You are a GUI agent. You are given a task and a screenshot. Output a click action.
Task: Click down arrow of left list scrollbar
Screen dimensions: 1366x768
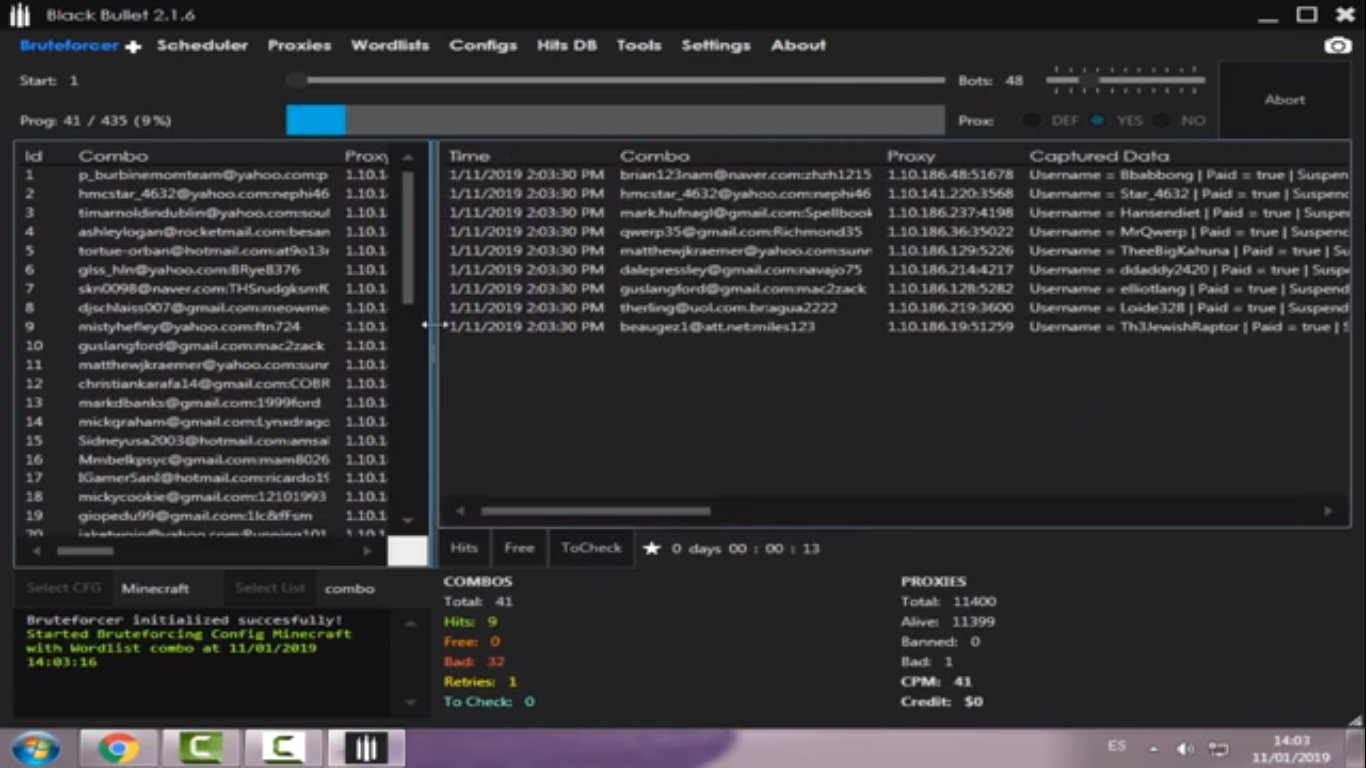click(407, 520)
